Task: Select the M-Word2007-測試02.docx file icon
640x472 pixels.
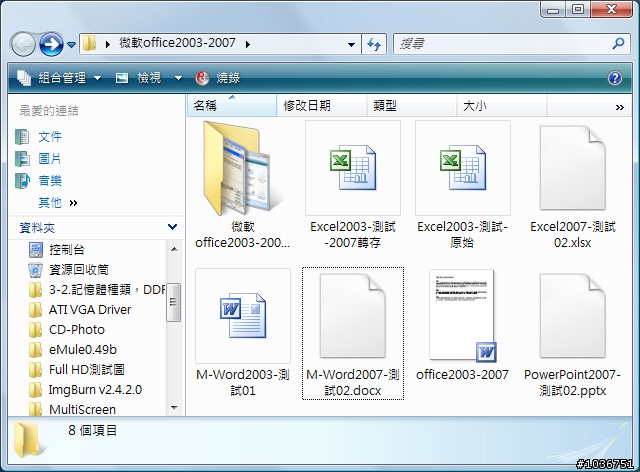Action: [x=353, y=316]
